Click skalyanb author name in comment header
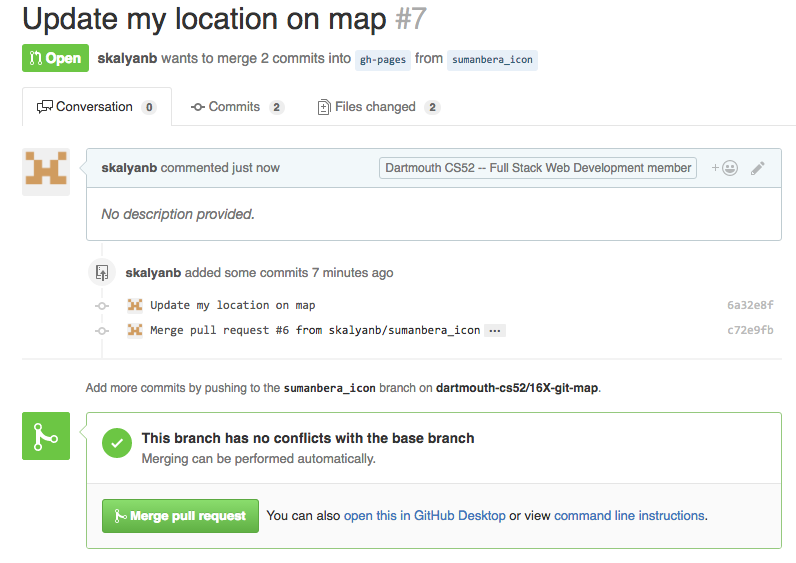The height and width of the screenshot is (563, 796). 129,168
